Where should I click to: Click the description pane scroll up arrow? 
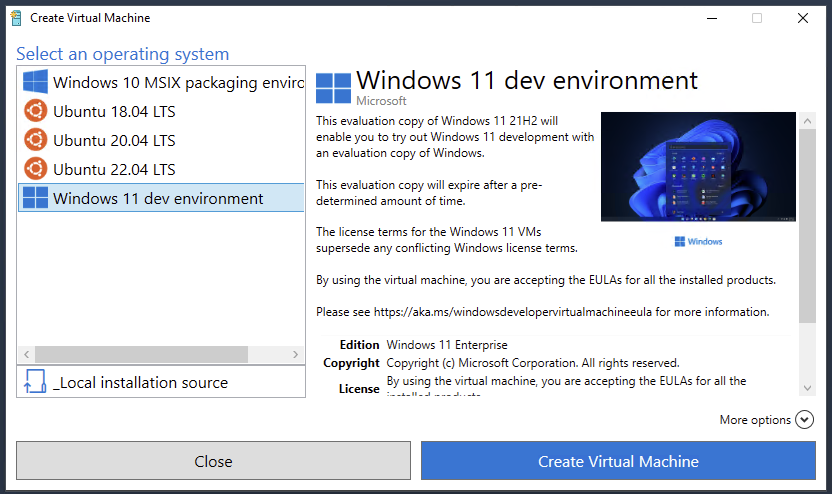coord(807,119)
